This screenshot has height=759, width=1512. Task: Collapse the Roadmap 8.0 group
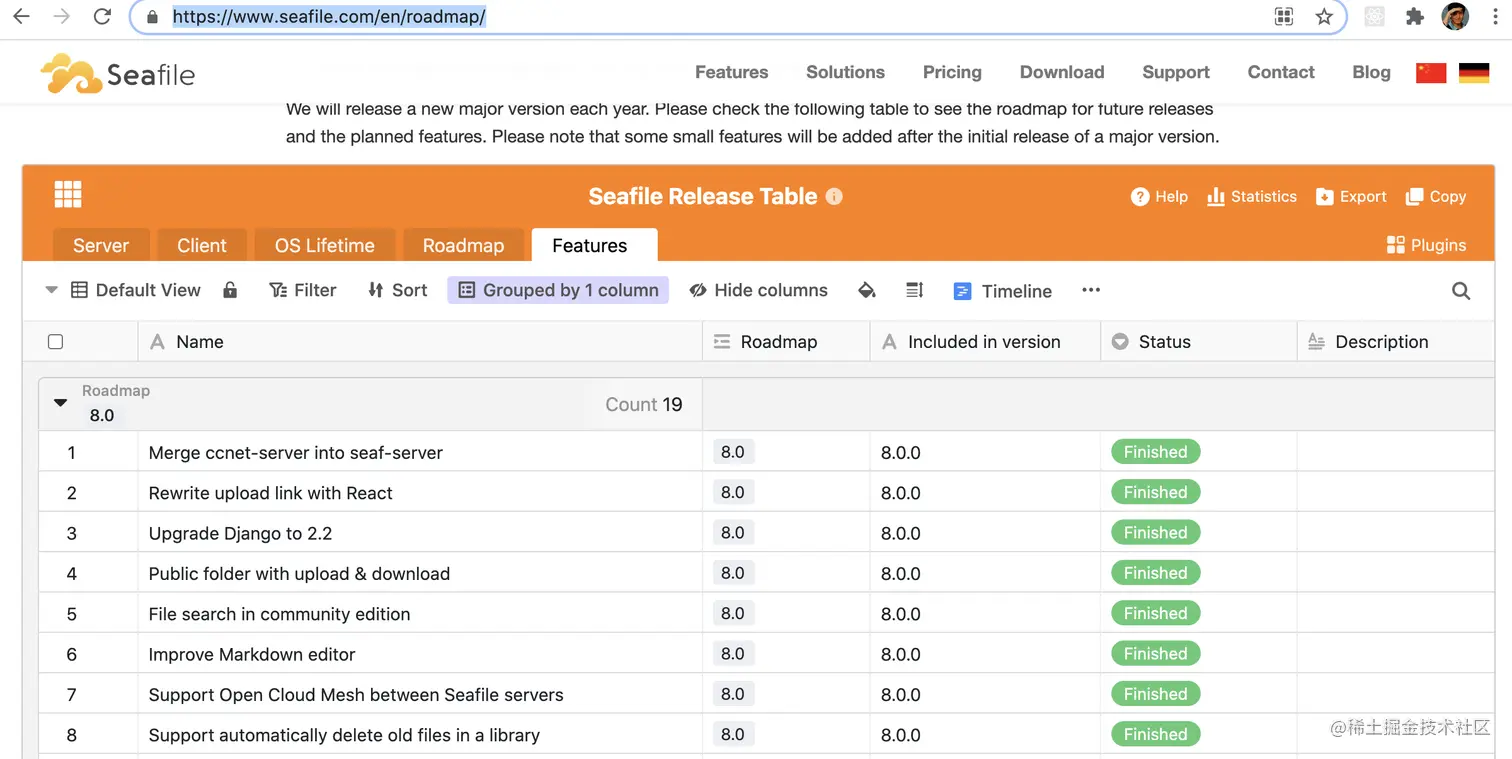tap(60, 403)
